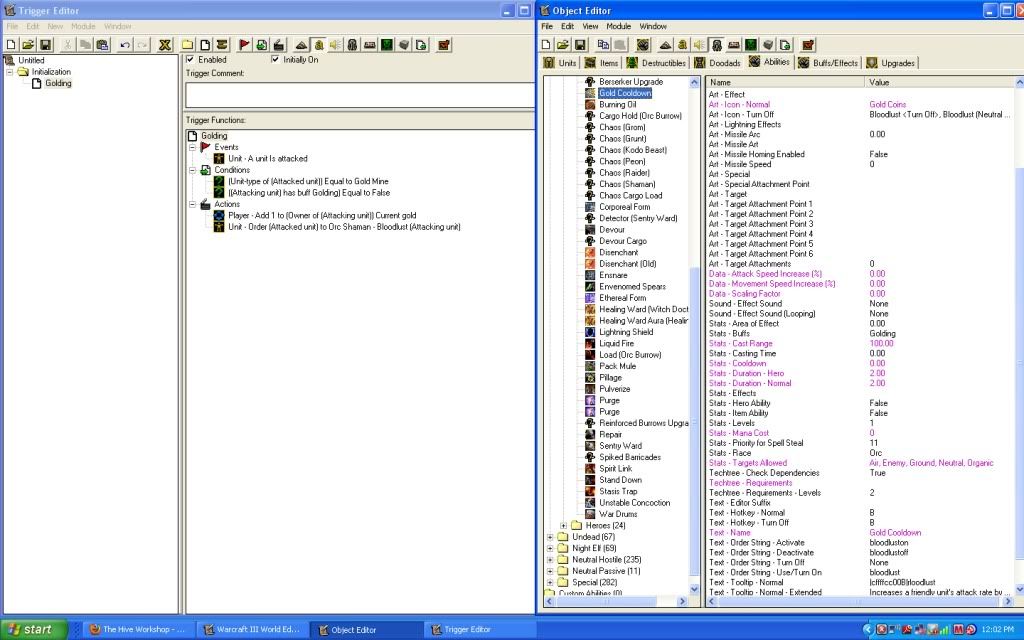The width and height of the screenshot is (1024, 640).
Task: Switch to the Units tab
Action: coord(560,63)
